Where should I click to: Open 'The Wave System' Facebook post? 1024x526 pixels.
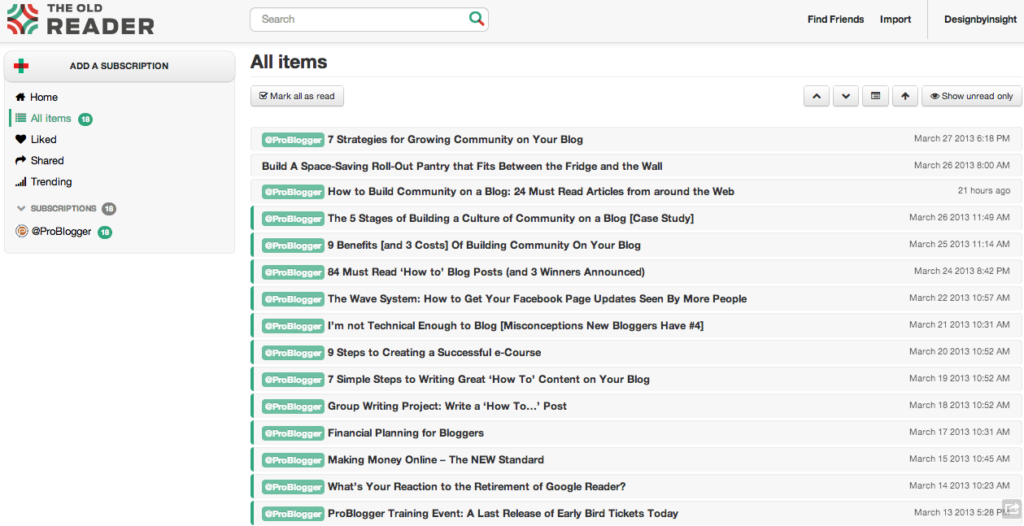[x=537, y=299]
